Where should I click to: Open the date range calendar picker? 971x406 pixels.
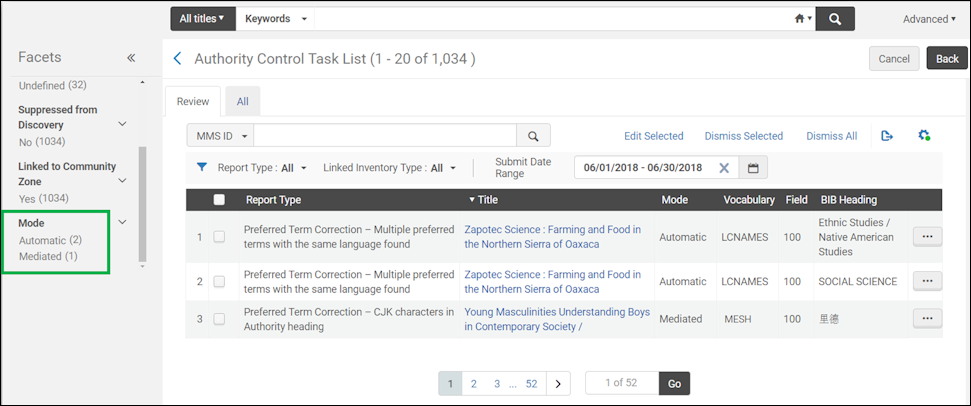click(753, 168)
